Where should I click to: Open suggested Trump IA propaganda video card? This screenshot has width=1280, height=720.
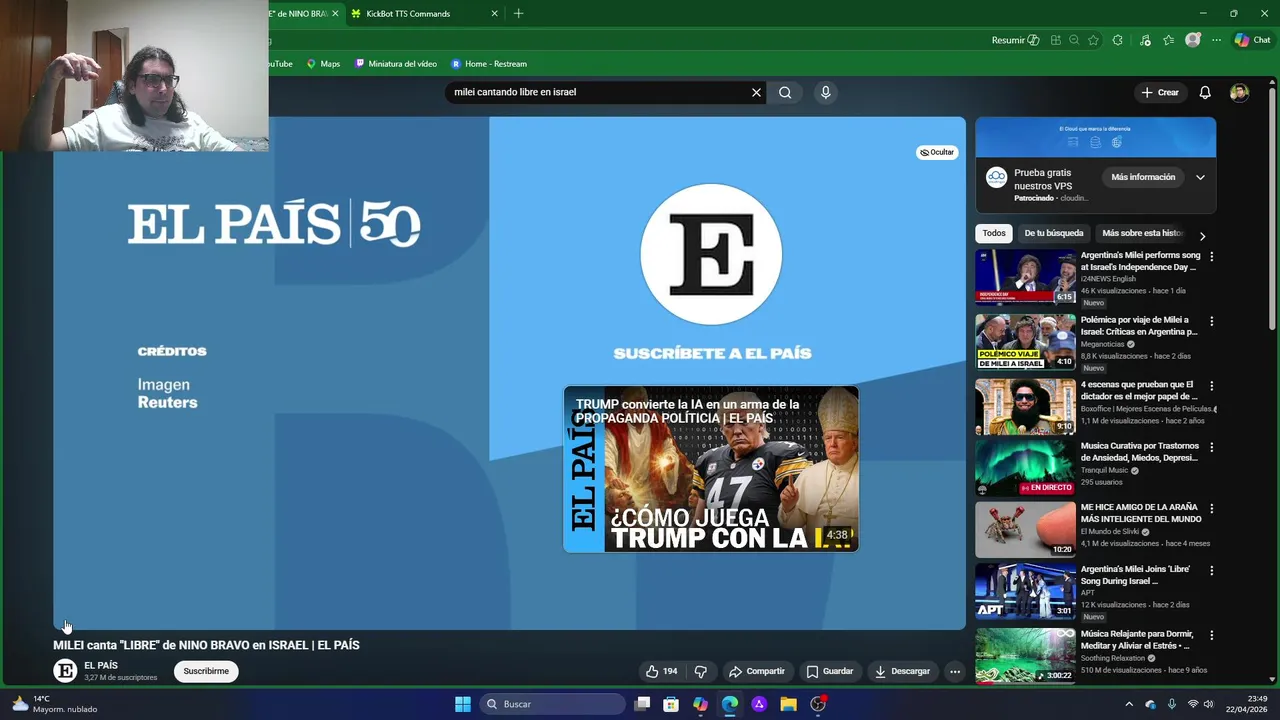711,469
